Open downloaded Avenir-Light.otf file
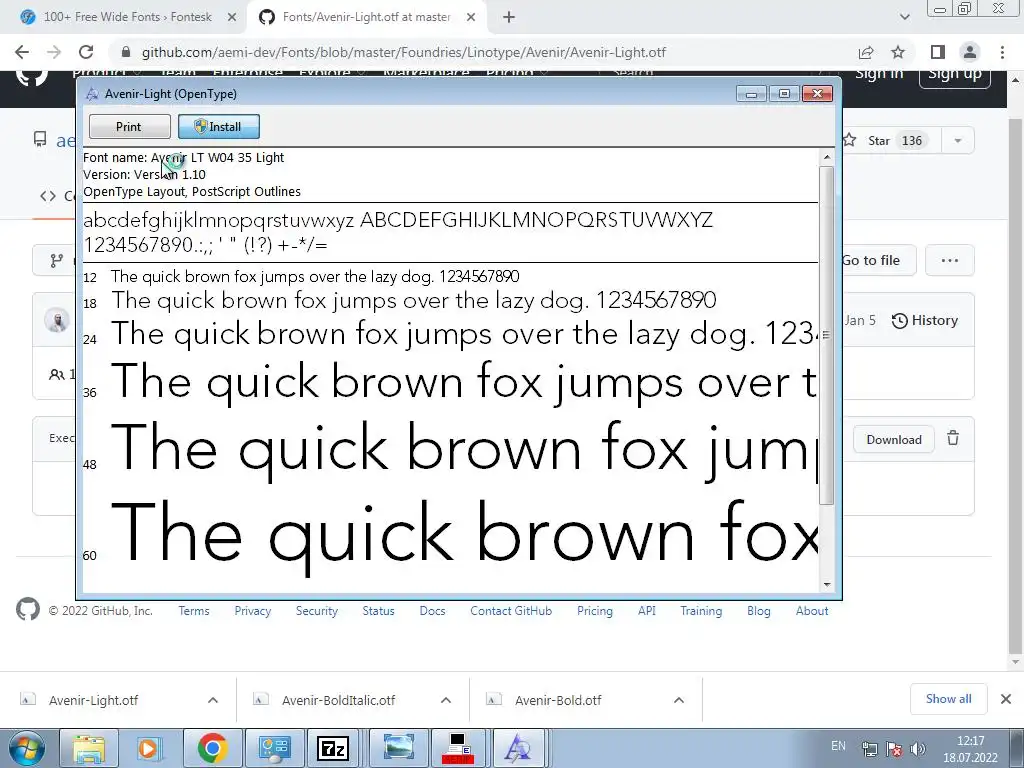1024x768 pixels. coord(93,700)
